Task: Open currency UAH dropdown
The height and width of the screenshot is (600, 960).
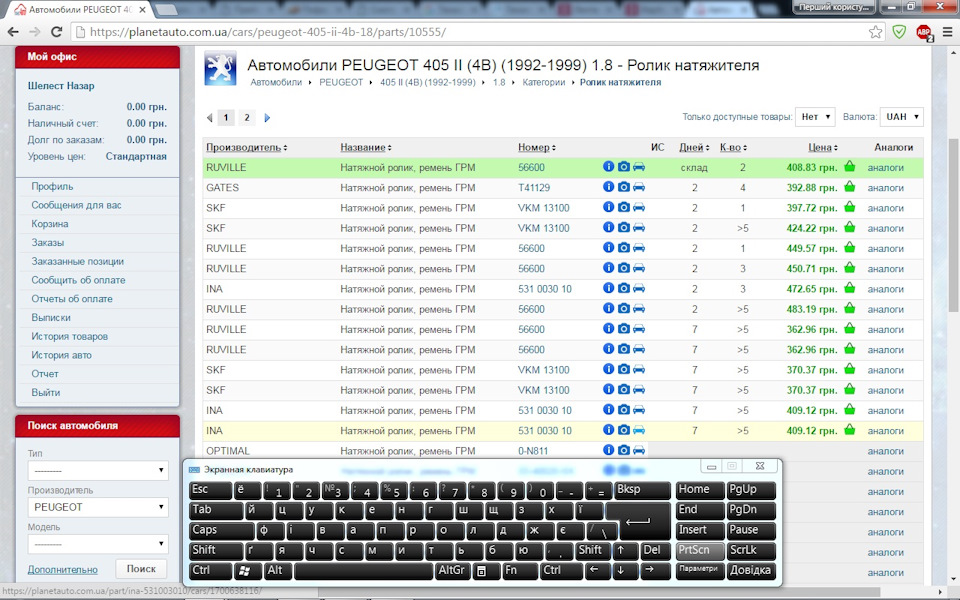Action: pyautogui.click(x=901, y=116)
